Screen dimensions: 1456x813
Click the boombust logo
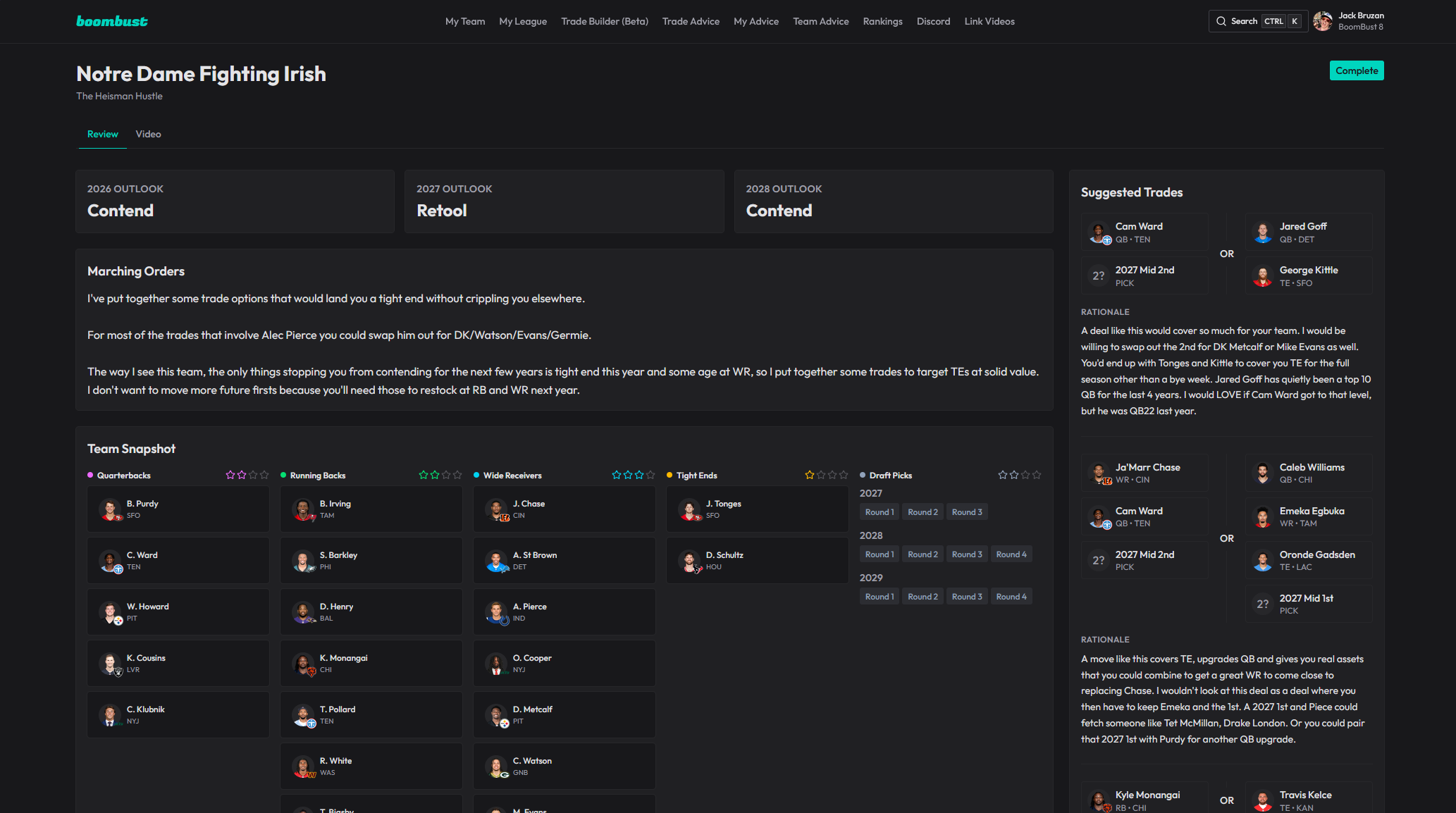tap(112, 21)
